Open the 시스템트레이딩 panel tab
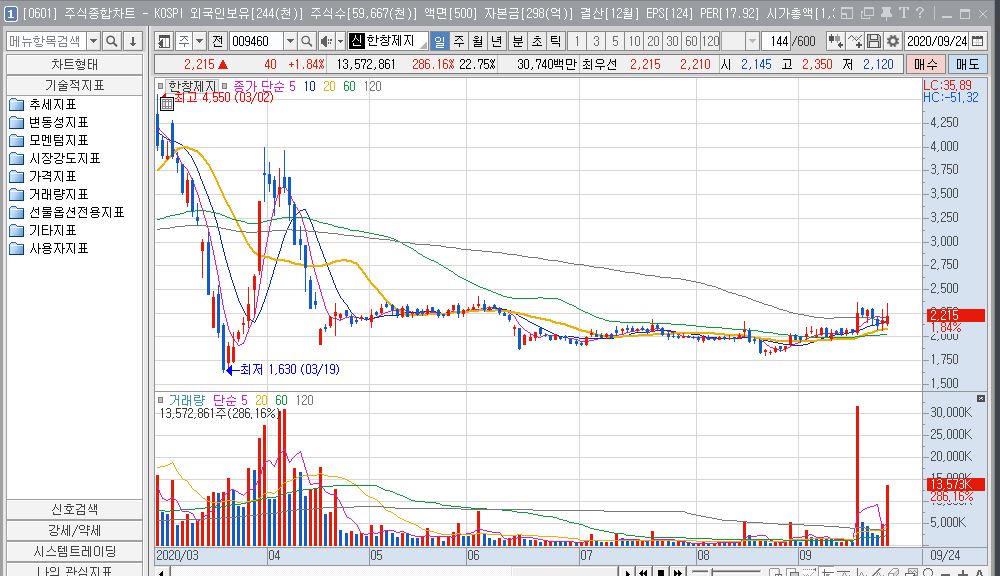This screenshot has width=1000, height=576. coord(75,551)
